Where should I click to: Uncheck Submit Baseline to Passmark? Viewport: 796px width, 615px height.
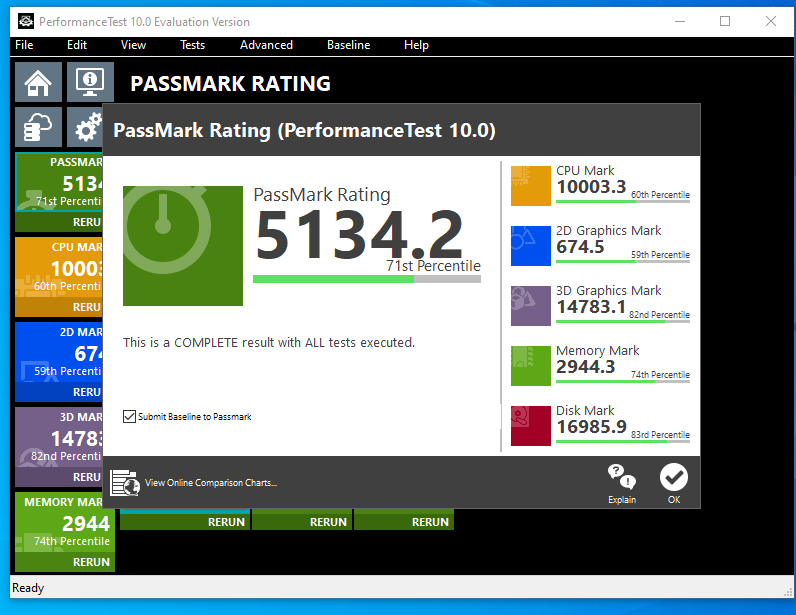(x=129, y=416)
